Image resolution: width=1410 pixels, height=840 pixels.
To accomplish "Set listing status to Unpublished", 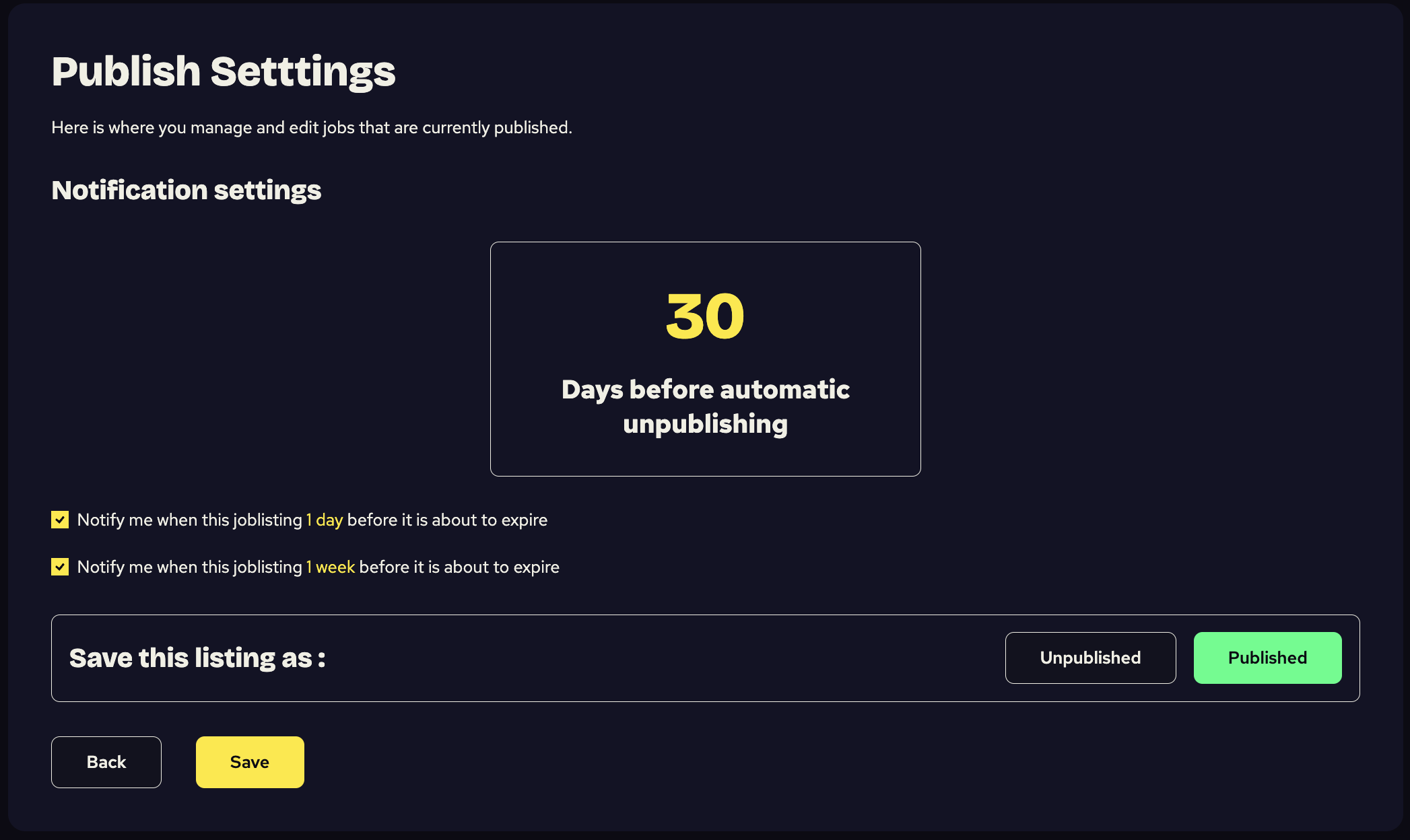I will (x=1090, y=658).
